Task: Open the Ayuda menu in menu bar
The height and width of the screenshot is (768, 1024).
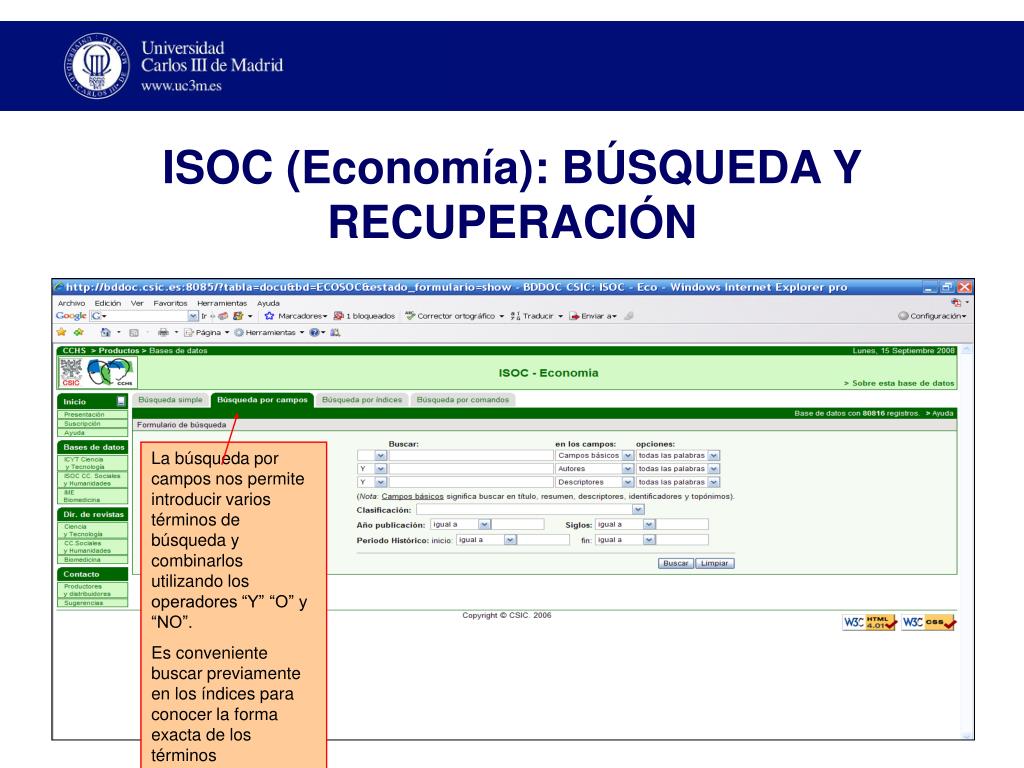Action: (x=268, y=303)
